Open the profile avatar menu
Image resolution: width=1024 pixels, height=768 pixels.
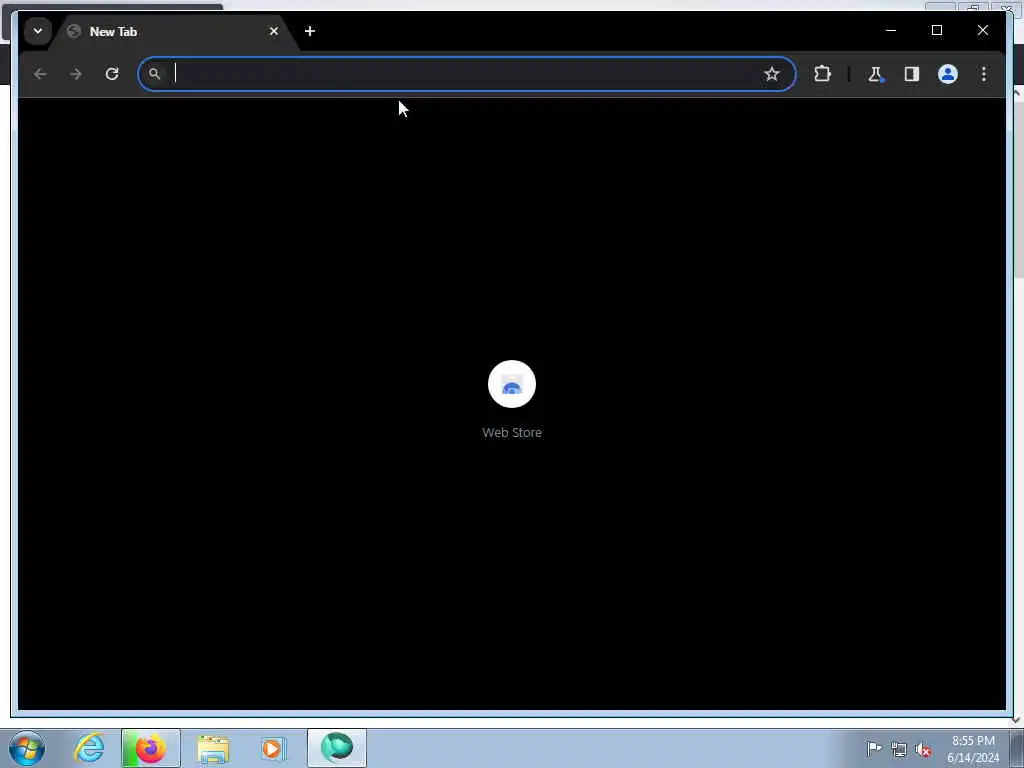948,74
